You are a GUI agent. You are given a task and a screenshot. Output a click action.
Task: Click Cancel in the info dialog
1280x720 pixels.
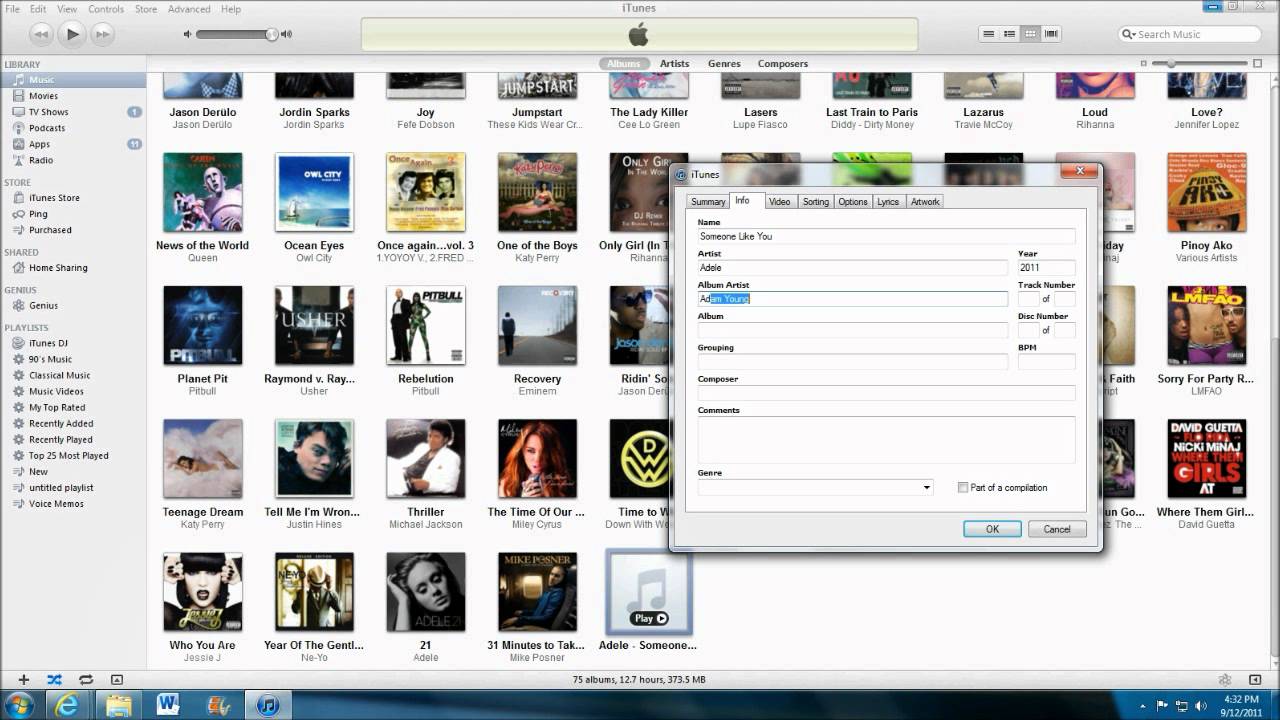coord(1057,529)
